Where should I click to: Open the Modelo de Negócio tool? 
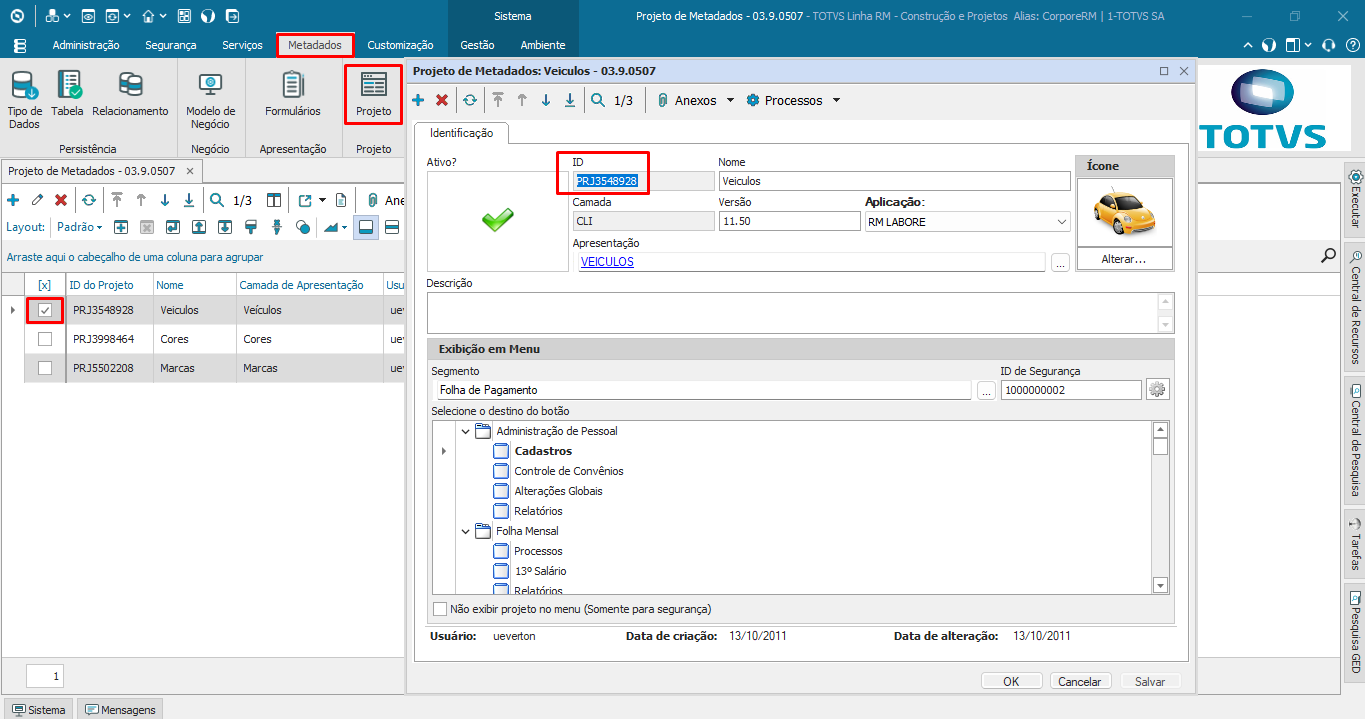210,100
